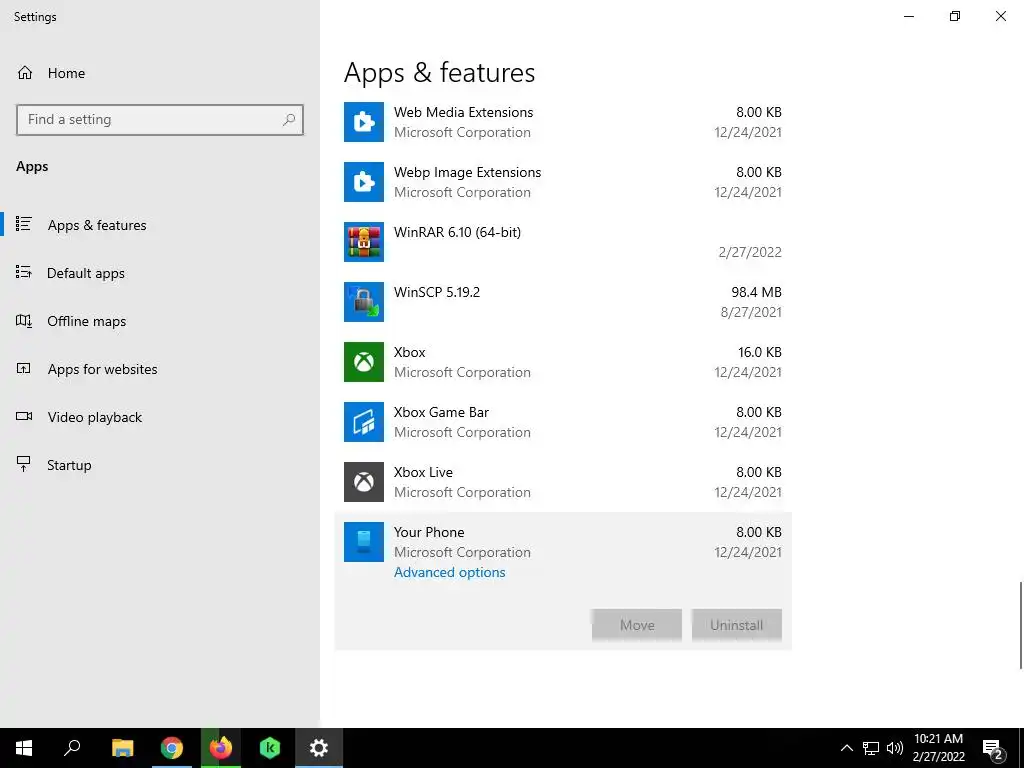Select the Webp Image Extensions entry
This screenshot has height=768, width=1024.
(x=563, y=182)
